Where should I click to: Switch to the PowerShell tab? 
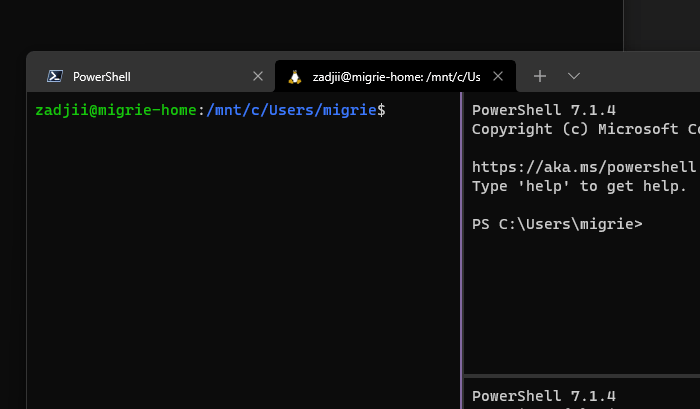(x=151, y=76)
